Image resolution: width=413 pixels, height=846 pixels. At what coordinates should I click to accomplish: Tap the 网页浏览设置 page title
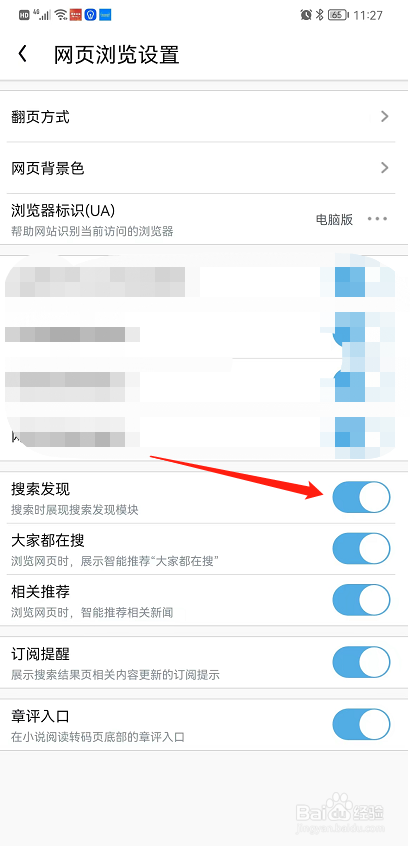point(116,55)
